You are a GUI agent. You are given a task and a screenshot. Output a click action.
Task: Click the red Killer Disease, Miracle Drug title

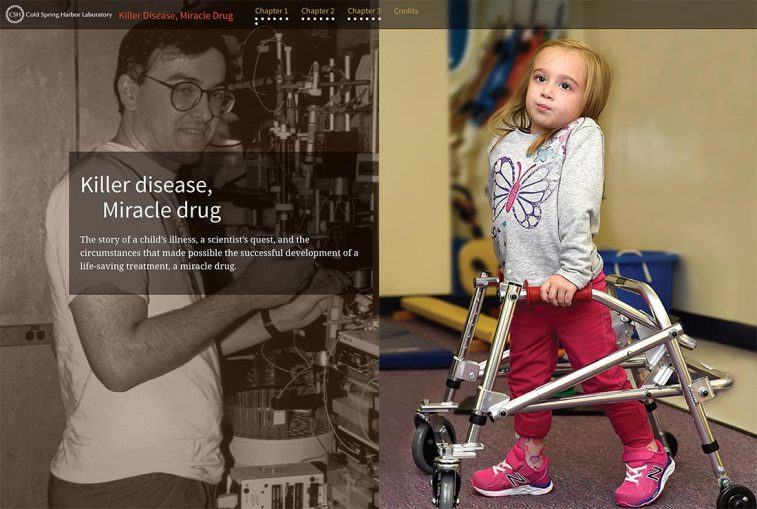(176, 15)
